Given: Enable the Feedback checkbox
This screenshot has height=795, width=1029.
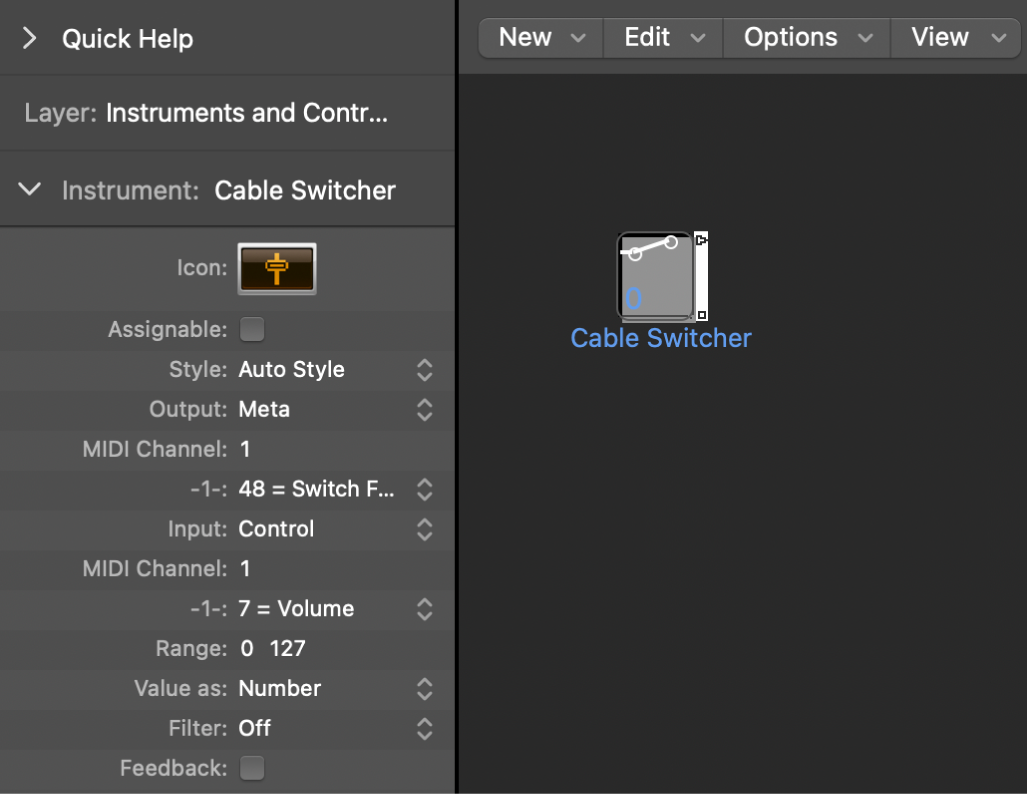Looking at the screenshot, I should (x=252, y=768).
